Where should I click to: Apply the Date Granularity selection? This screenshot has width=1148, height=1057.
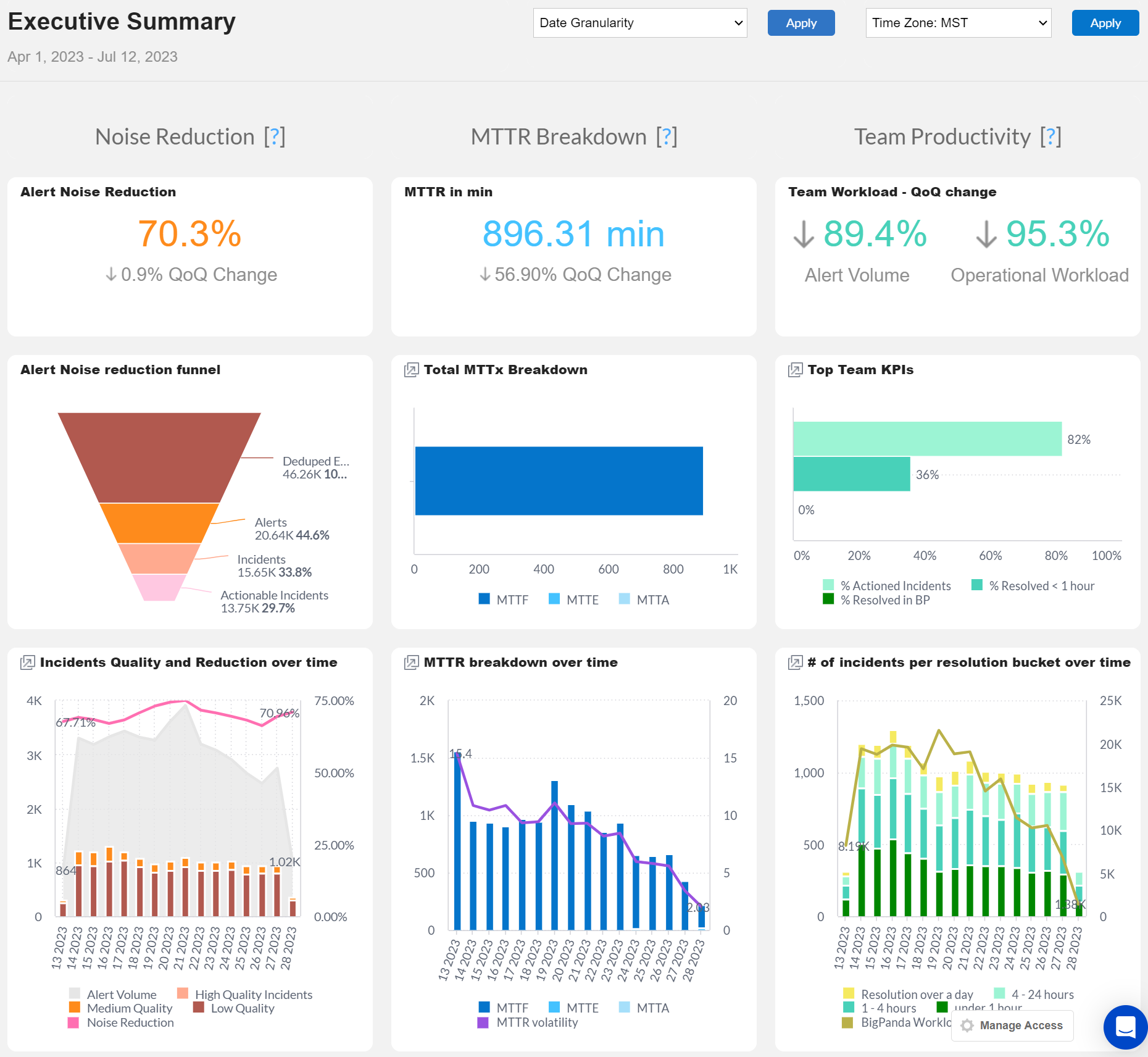point(801,23)
